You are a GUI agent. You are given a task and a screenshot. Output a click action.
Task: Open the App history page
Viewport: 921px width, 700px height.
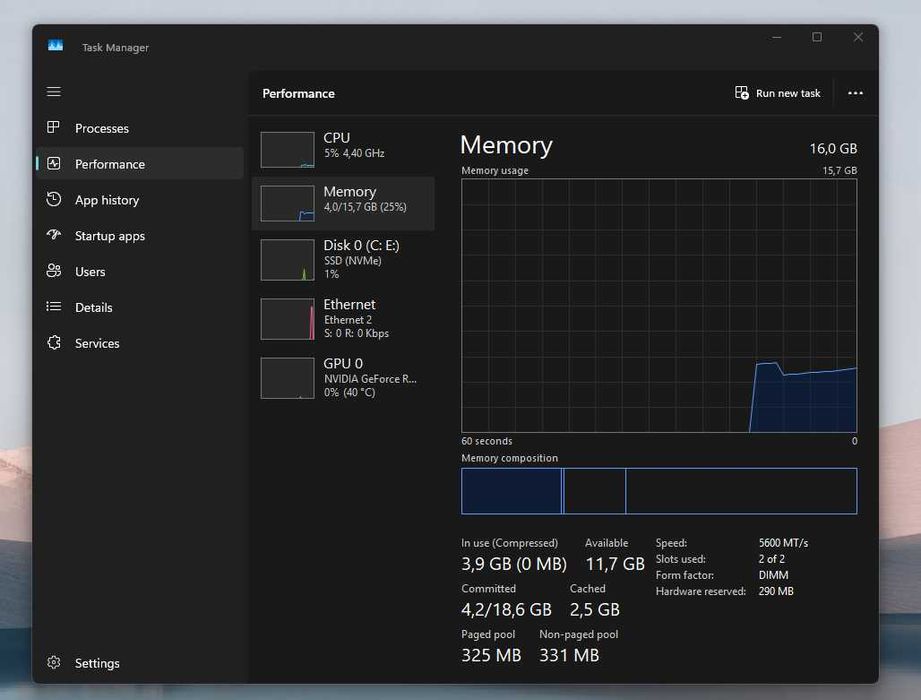(107, 200)
